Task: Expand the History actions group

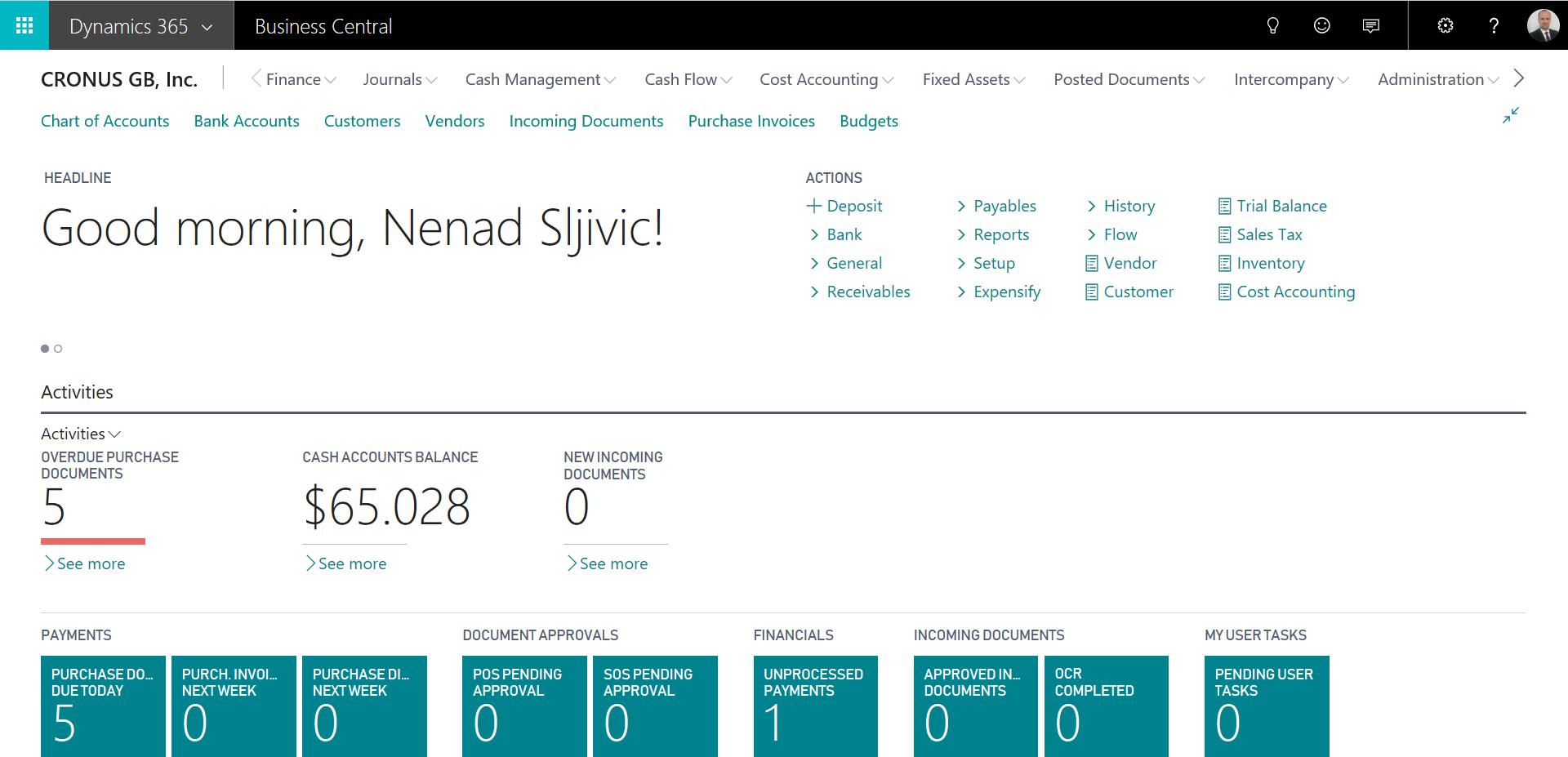Action: point(1120,206)
